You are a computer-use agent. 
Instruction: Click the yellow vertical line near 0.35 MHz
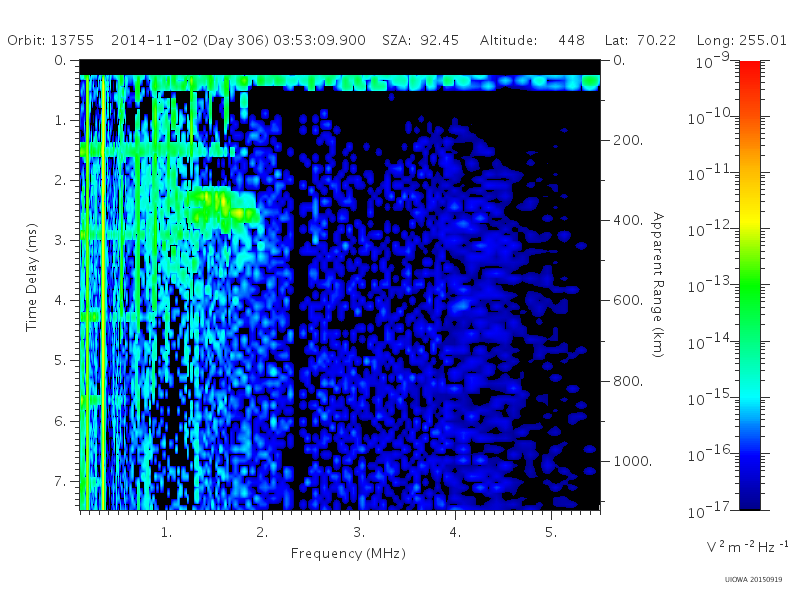click(x=104, y=292)
